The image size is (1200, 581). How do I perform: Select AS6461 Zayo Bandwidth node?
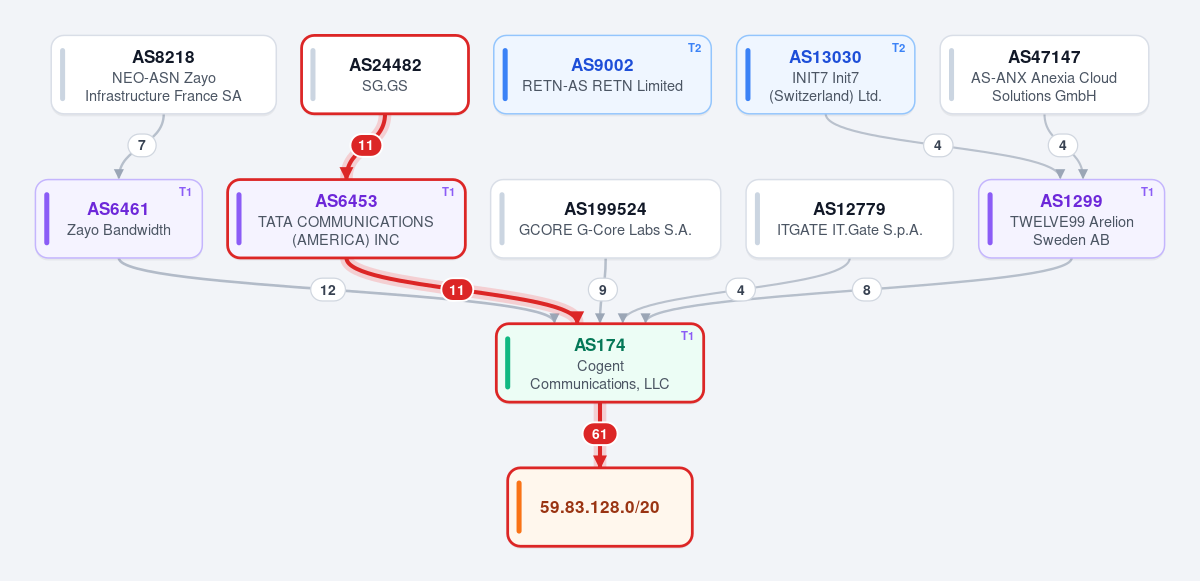point(119,219)
